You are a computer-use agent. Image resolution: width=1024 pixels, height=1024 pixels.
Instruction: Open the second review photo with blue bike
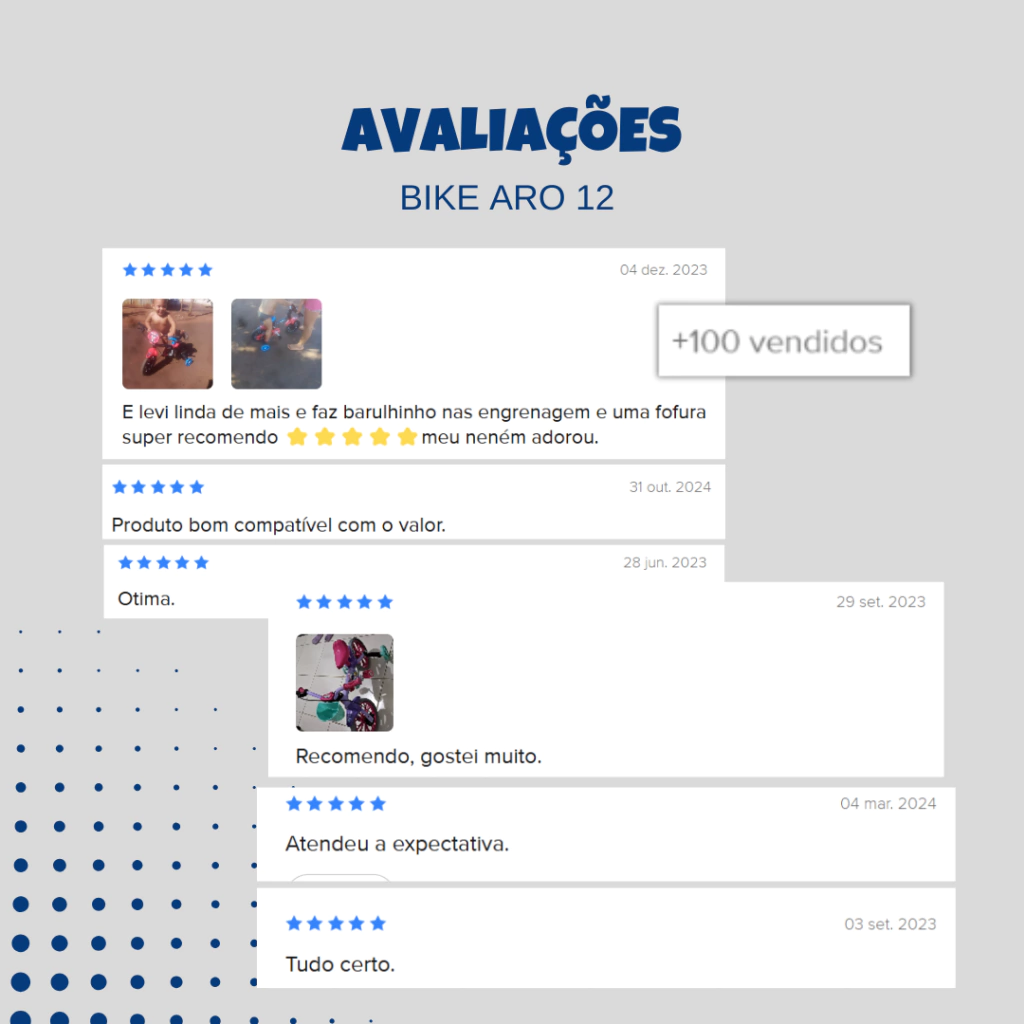276,344
